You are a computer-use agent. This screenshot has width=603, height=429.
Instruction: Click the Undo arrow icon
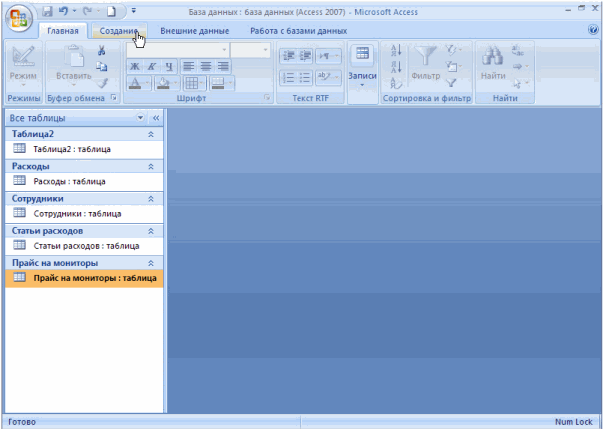click(63, 12)
